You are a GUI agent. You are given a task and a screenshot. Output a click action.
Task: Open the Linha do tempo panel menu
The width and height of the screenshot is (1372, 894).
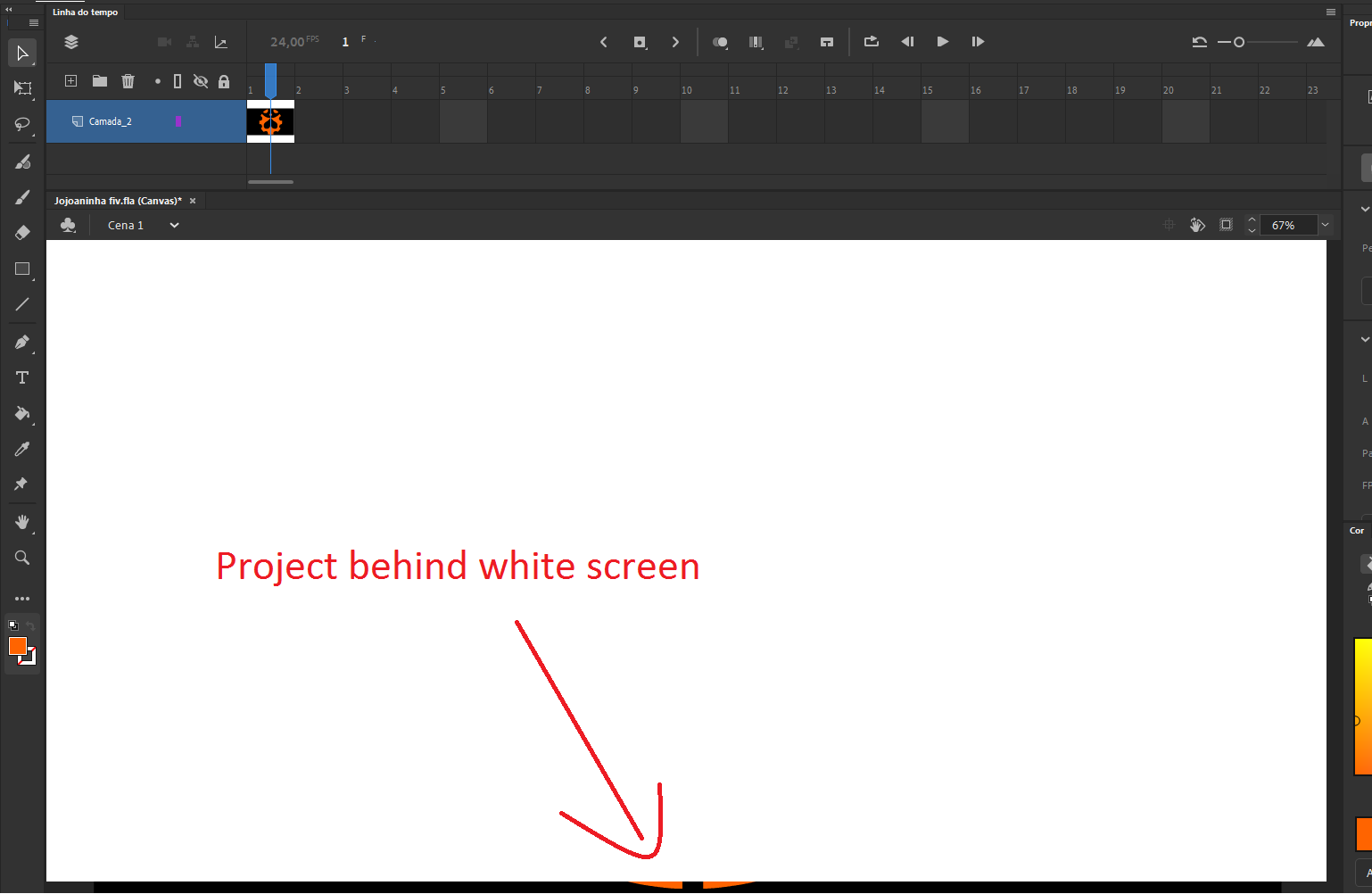pos(1330,11)
